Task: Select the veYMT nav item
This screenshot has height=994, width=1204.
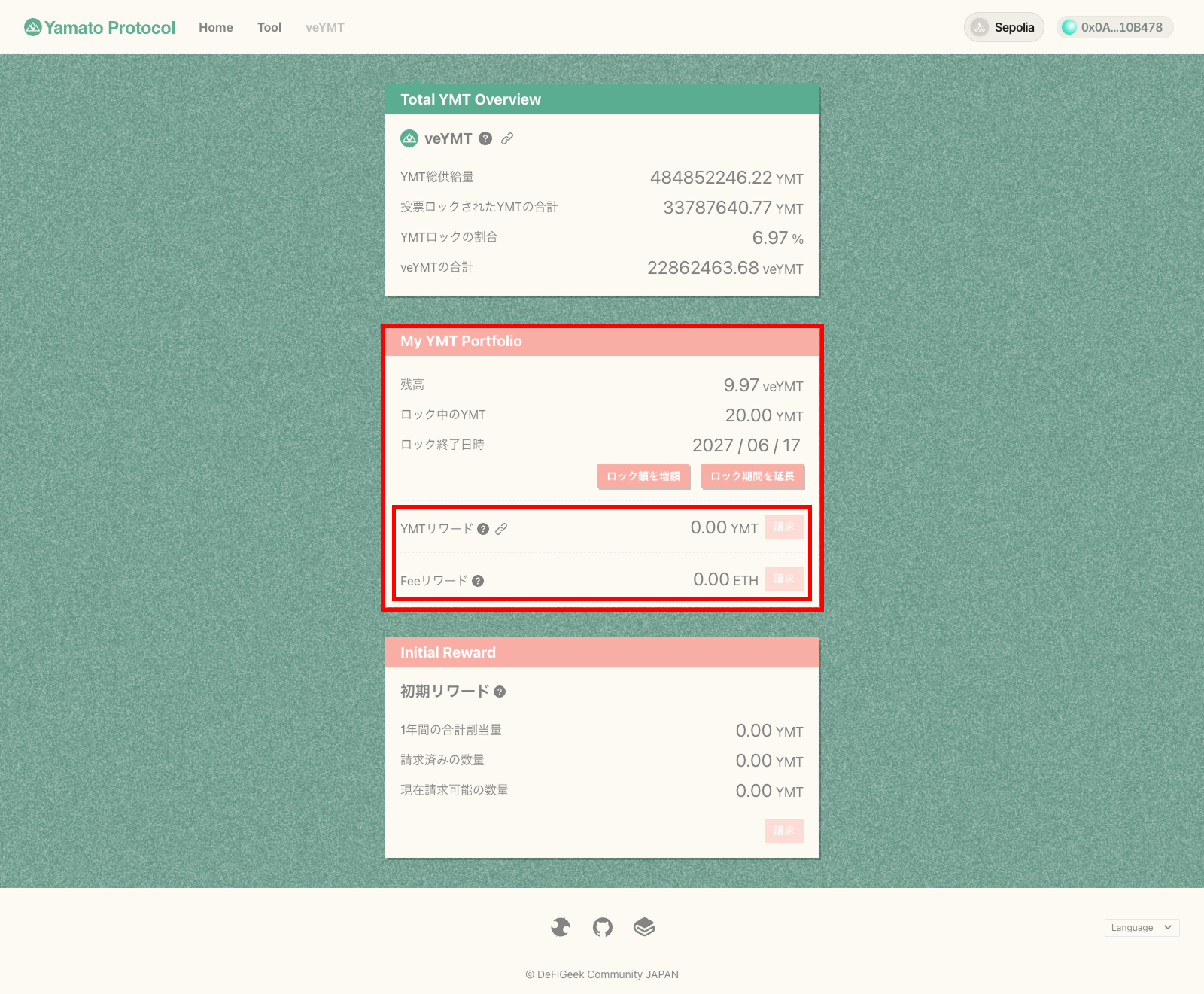Action: pos(325,27)
